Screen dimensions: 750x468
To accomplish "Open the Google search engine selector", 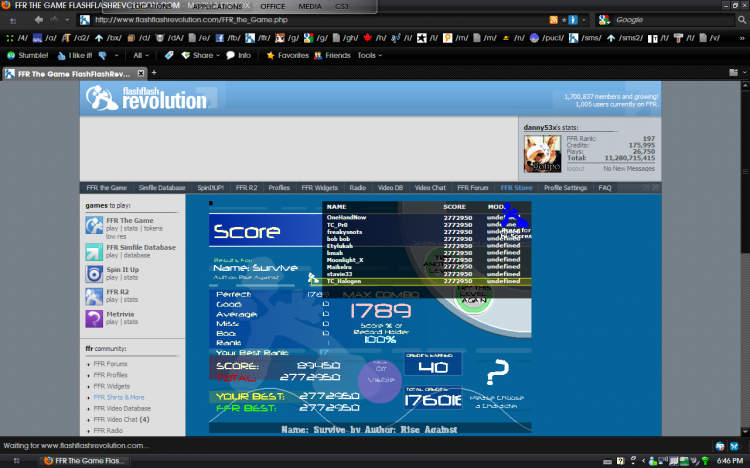I will (604, 20).
